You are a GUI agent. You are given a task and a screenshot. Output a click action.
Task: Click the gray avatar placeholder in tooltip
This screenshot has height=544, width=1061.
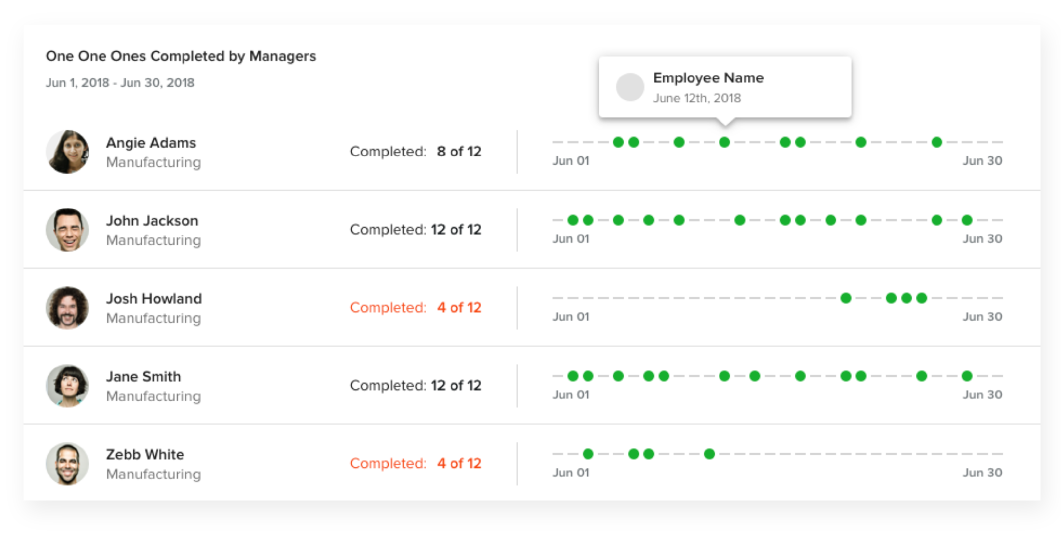pyautogui.click(x=630, y=87)
